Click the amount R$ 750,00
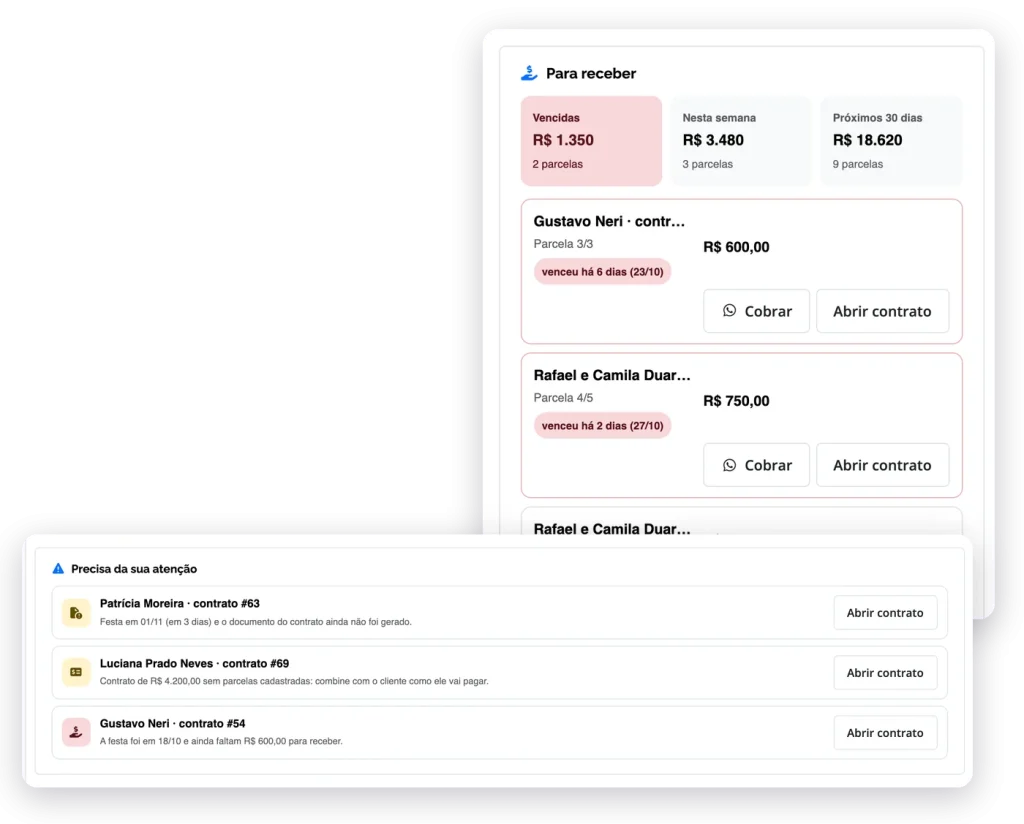 [x=736, y=401]
